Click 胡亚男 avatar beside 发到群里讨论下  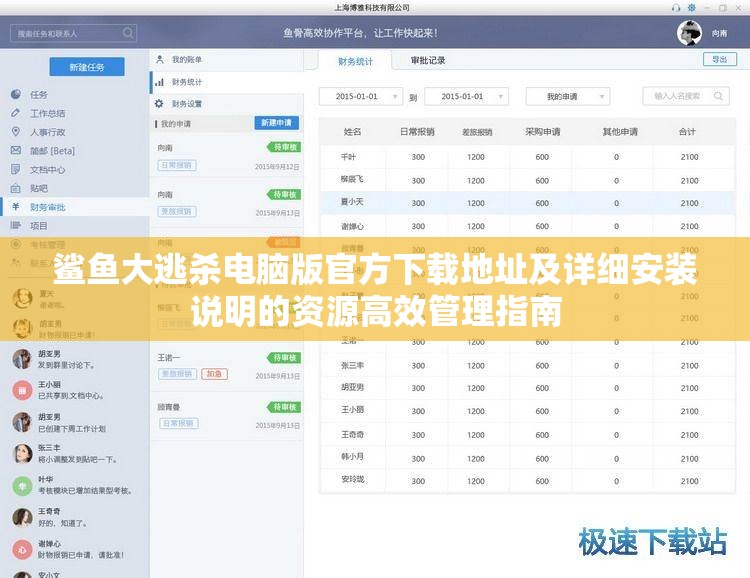click(22, 359)
